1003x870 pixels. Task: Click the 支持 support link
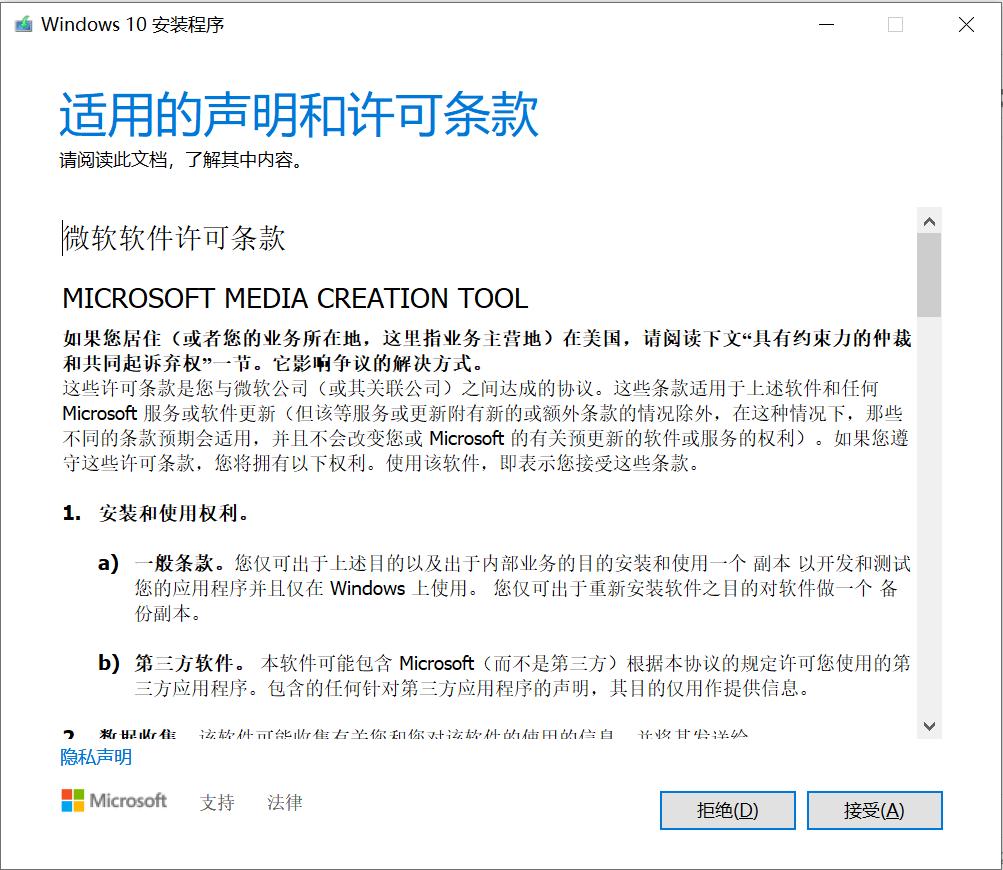pos(217,803)
